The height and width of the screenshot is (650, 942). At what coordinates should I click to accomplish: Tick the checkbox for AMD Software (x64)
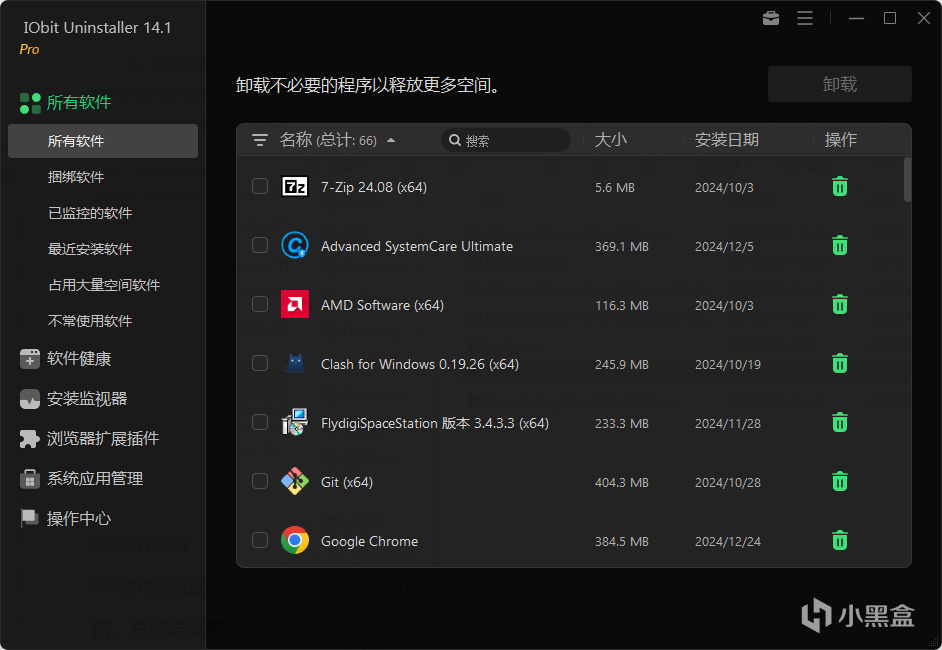[260, 304]
